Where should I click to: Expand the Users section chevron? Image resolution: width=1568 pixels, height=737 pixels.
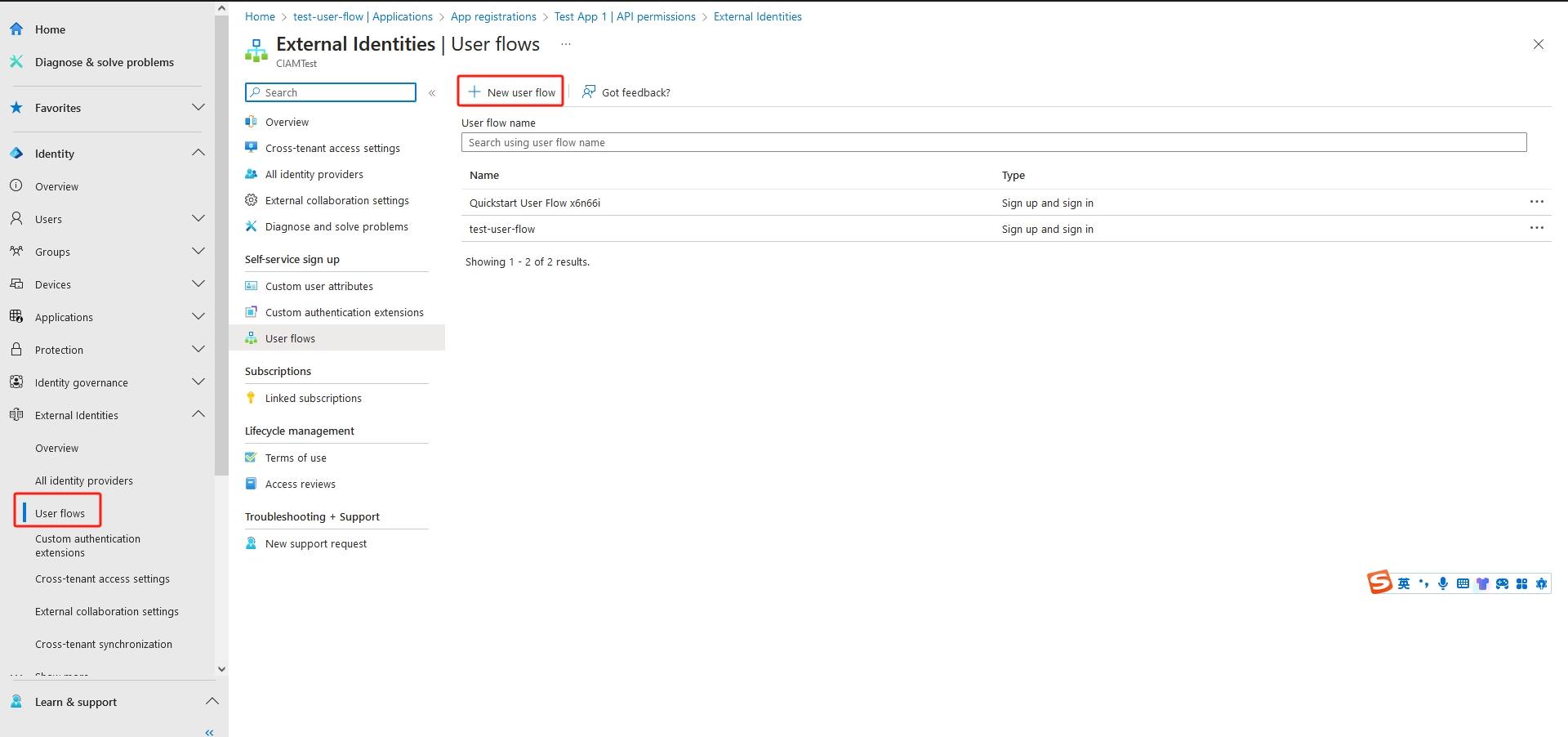(x=198, y=218)
